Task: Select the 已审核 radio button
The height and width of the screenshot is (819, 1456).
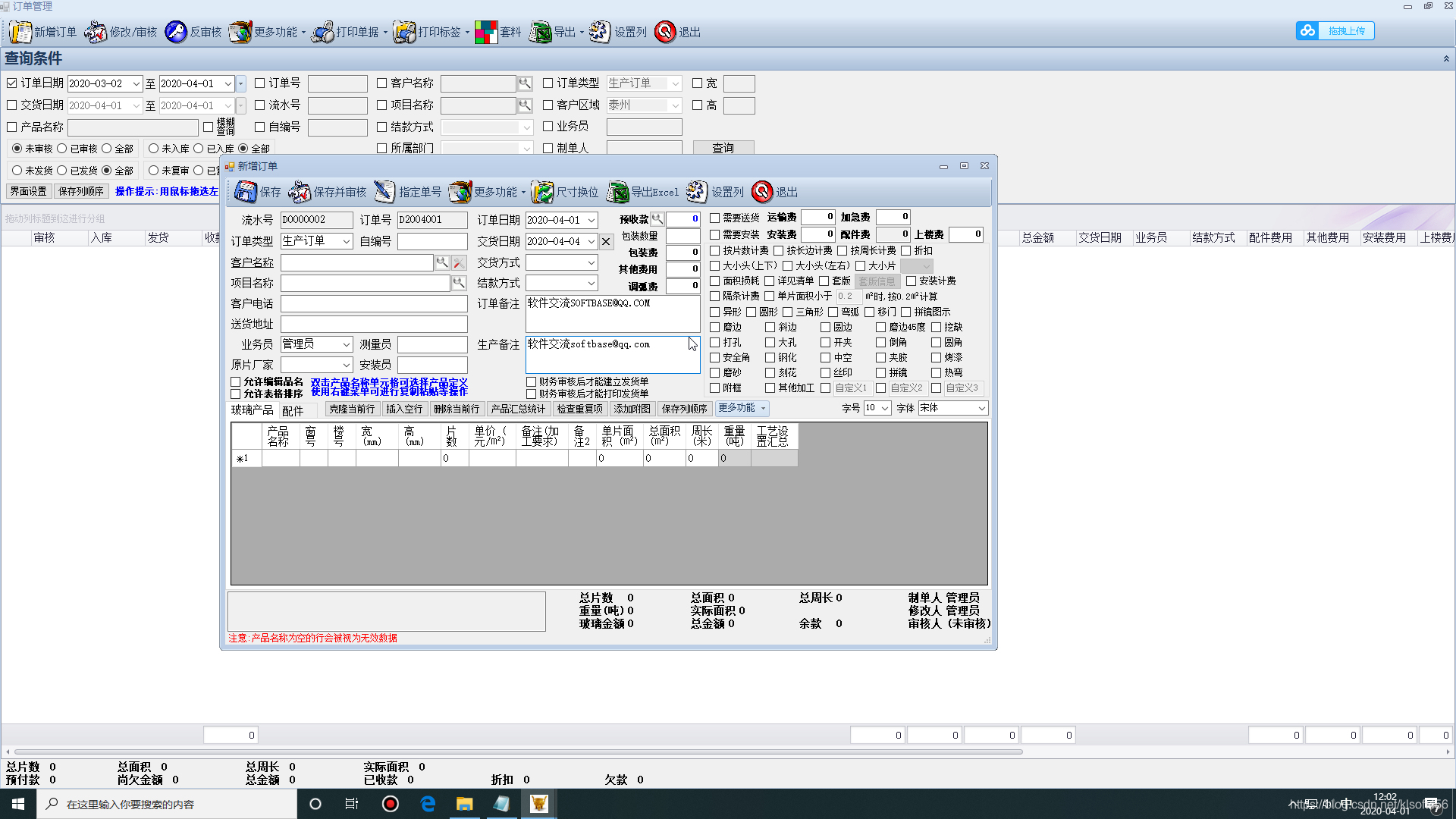Action: pyautogui.click(x=62, y=149)
